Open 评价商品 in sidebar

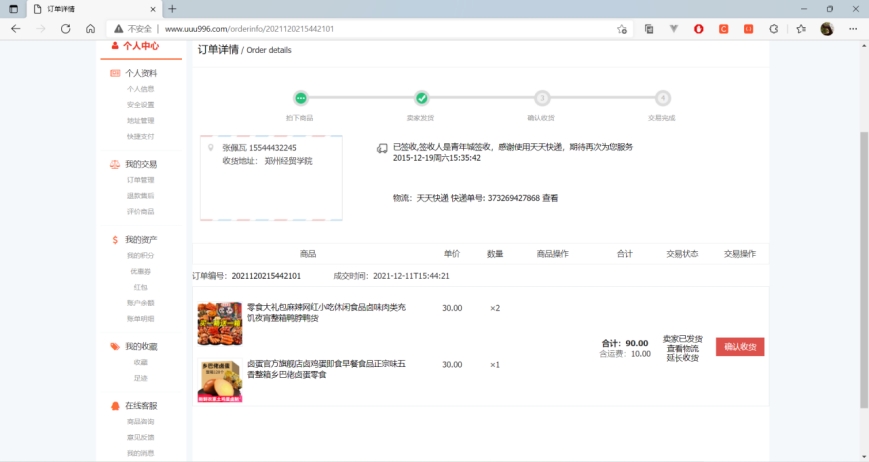tap(140, 212)
